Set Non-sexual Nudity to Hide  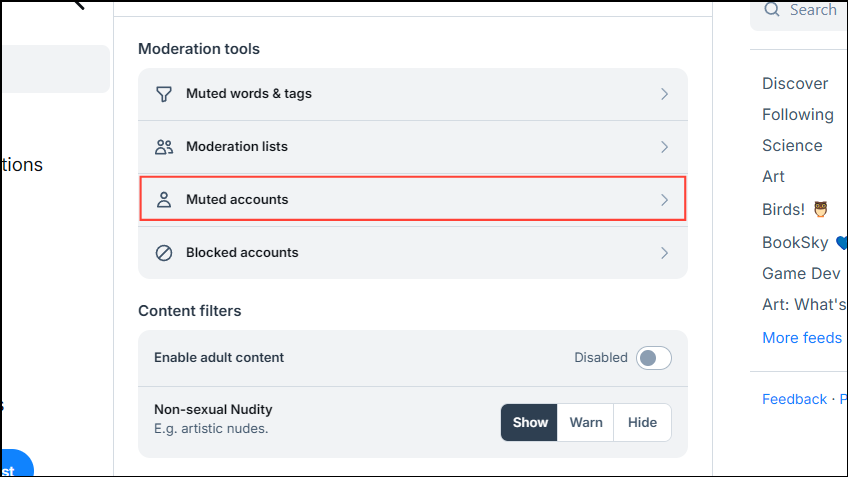click(642, 422)
